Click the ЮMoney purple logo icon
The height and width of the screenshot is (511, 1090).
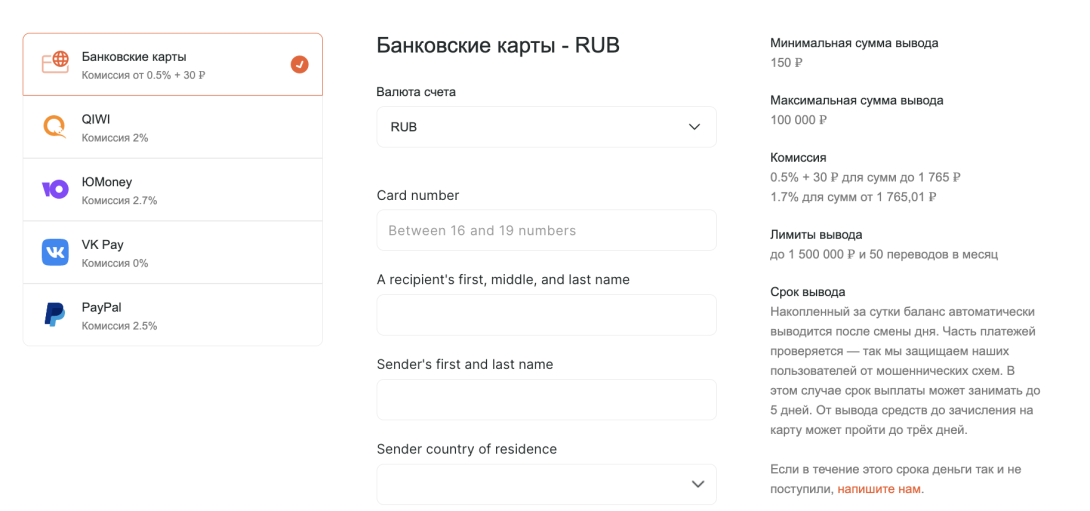(55, 189)
